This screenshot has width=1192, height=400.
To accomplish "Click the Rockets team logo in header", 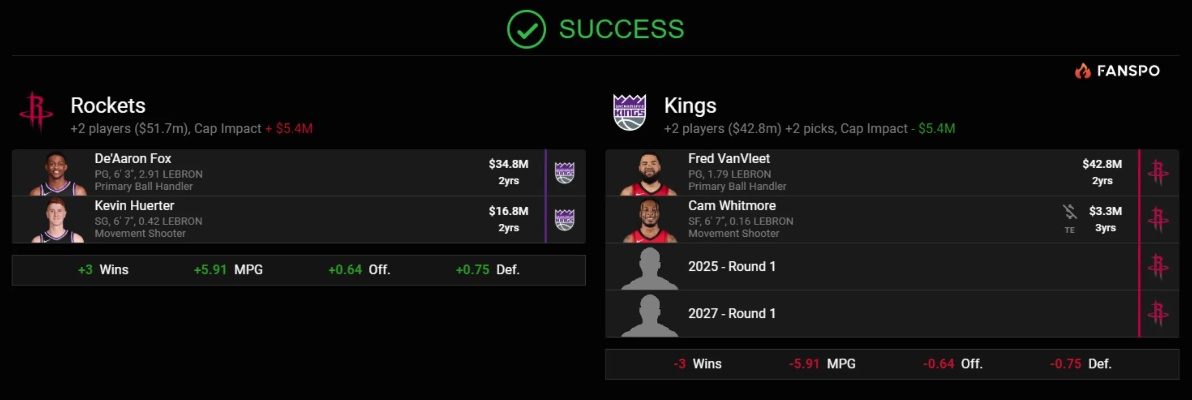I will click(35, 111).
